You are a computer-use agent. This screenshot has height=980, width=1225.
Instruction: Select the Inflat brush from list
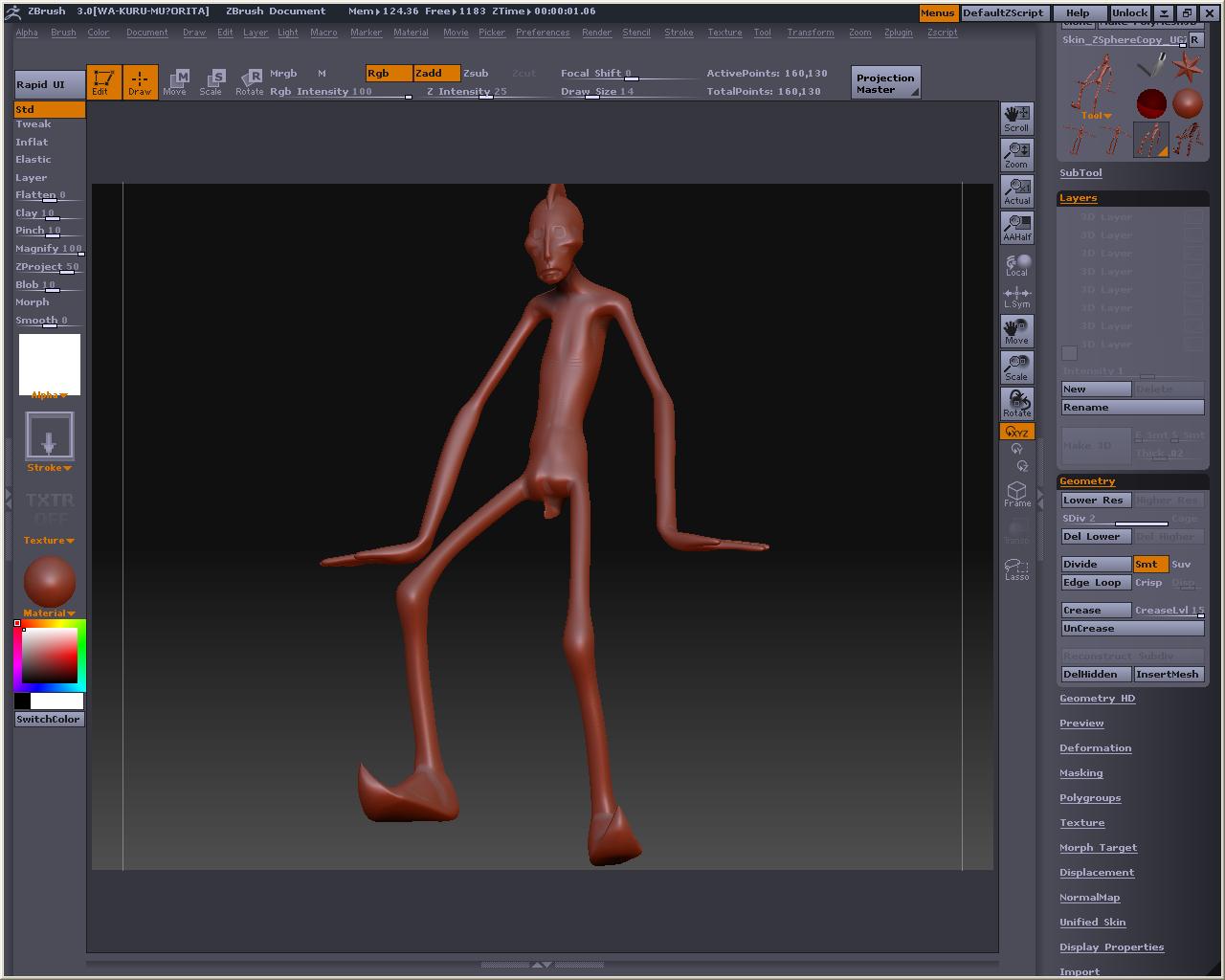(32, 142)
